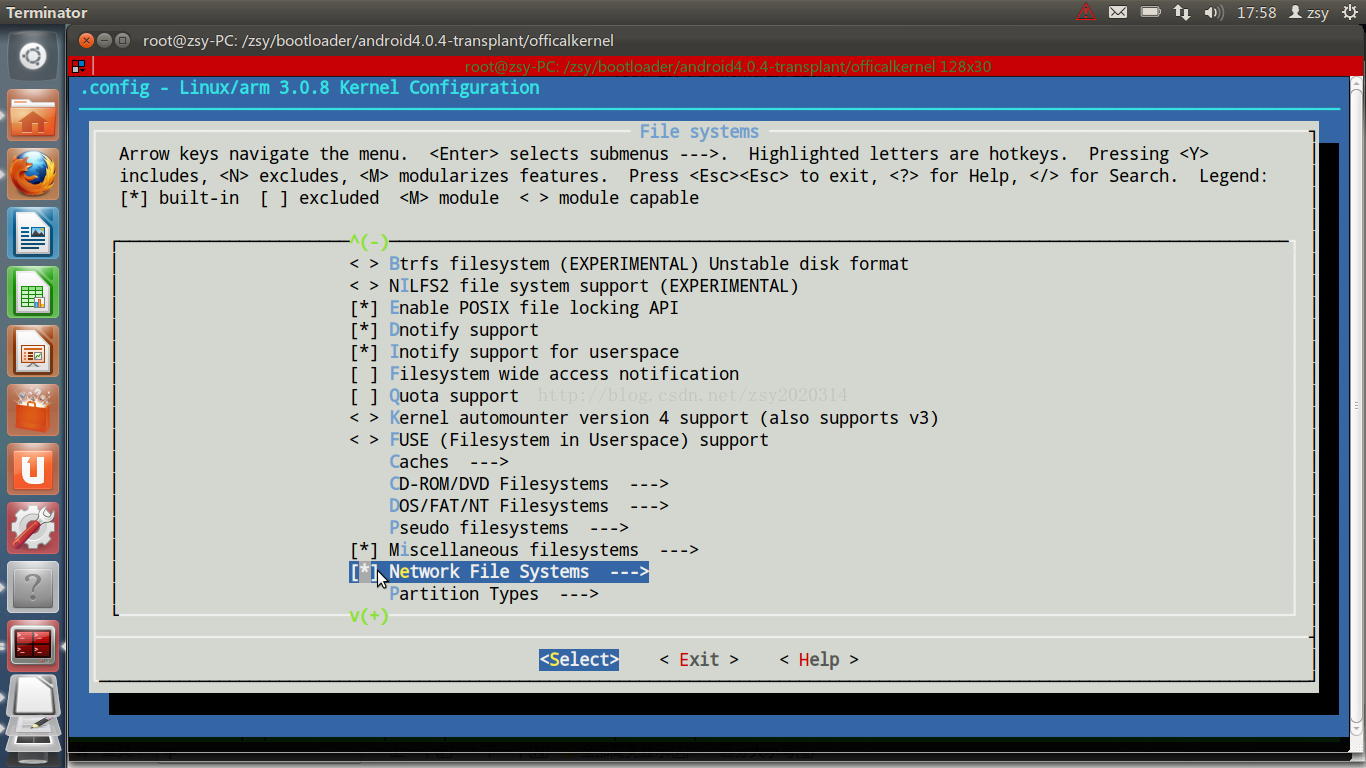Click the 'File systems' menu title
The image size is (1366, 768).
coord(699,132)
